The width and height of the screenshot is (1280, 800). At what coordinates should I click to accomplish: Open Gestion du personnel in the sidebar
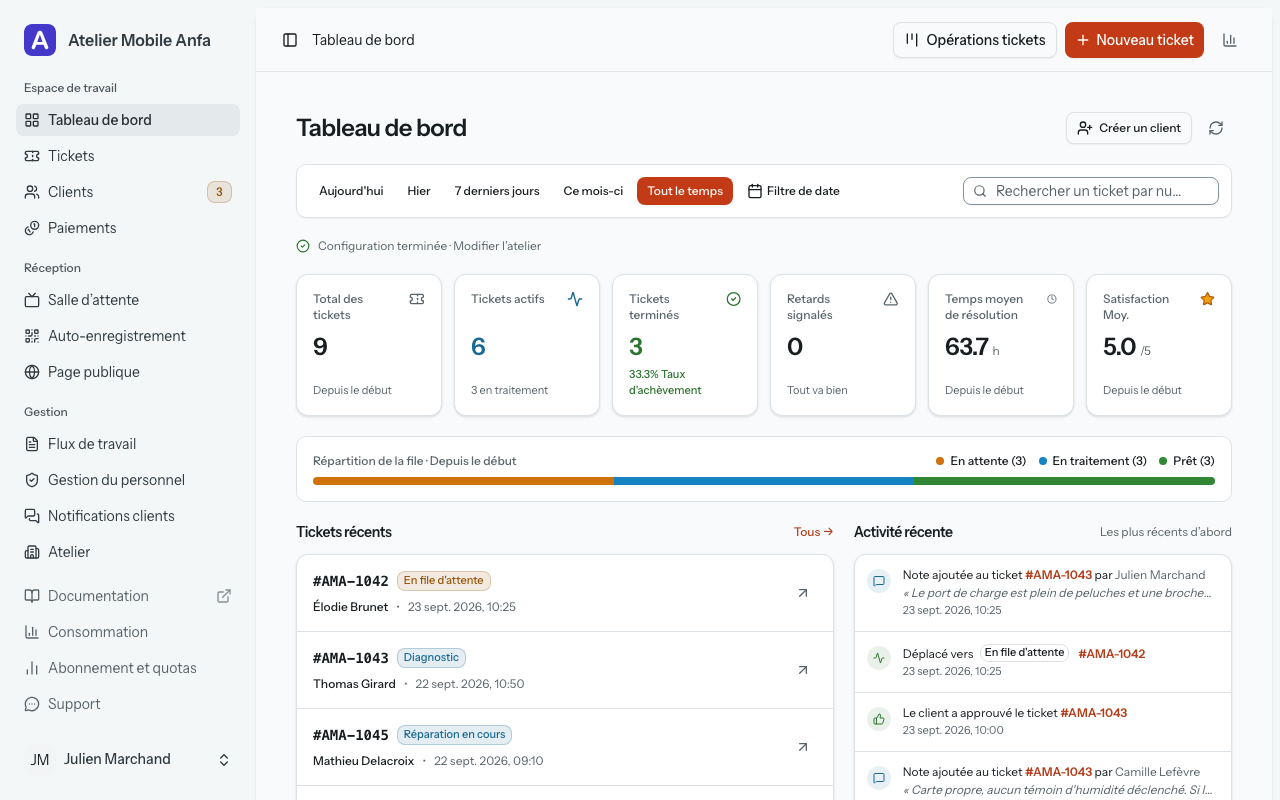pyautogui.click(x=128, y=480)
